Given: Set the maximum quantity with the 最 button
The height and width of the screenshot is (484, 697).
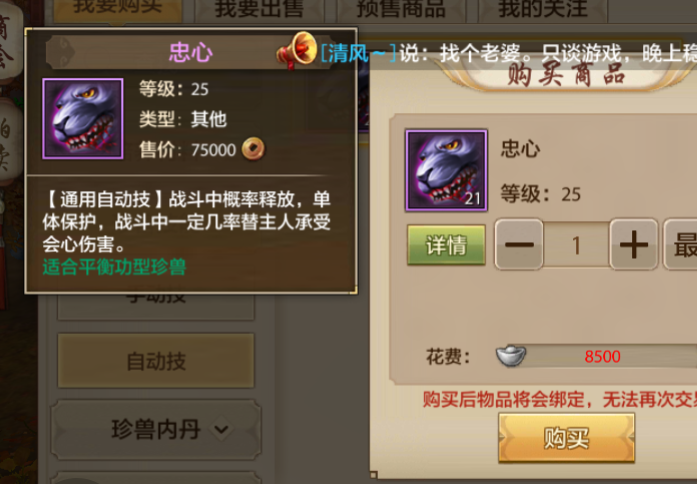Looking at the screenshot, I should (681, 244).
